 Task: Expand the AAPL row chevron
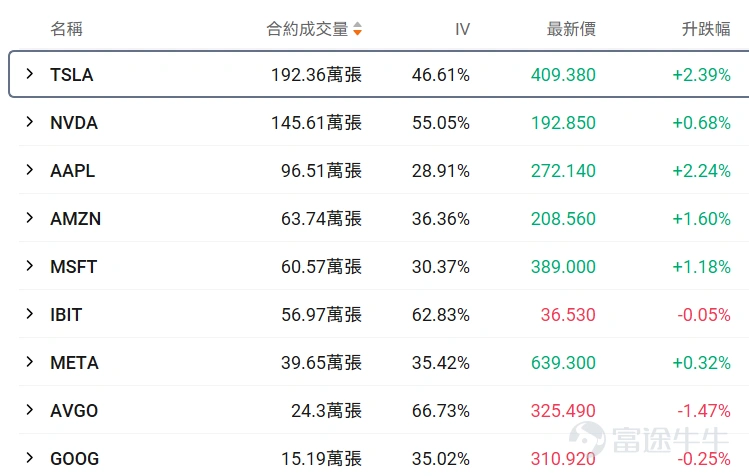30,170
